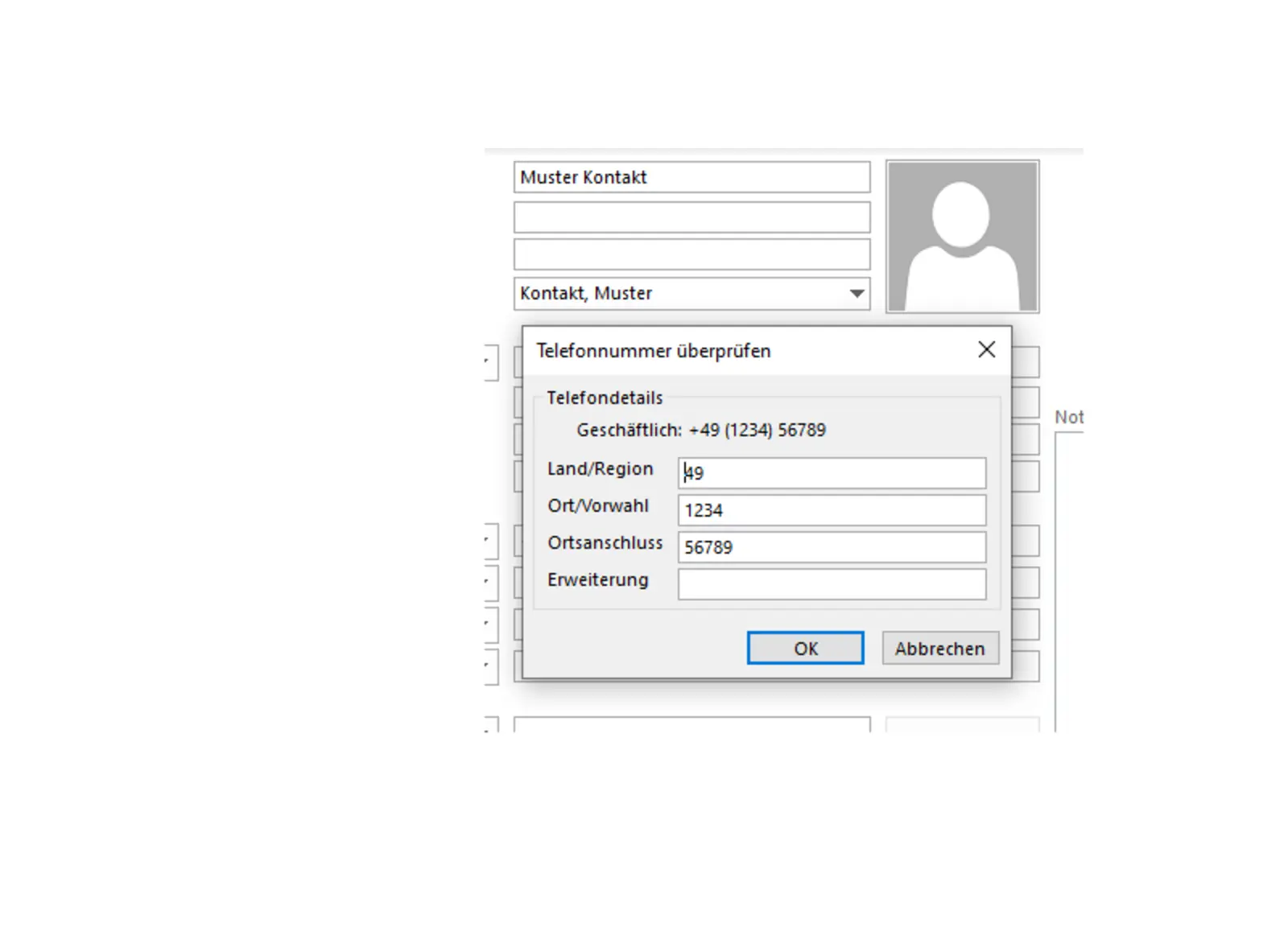1288x948 pixels.
Task: Click the Land/Region label
Action: (600, 468)
